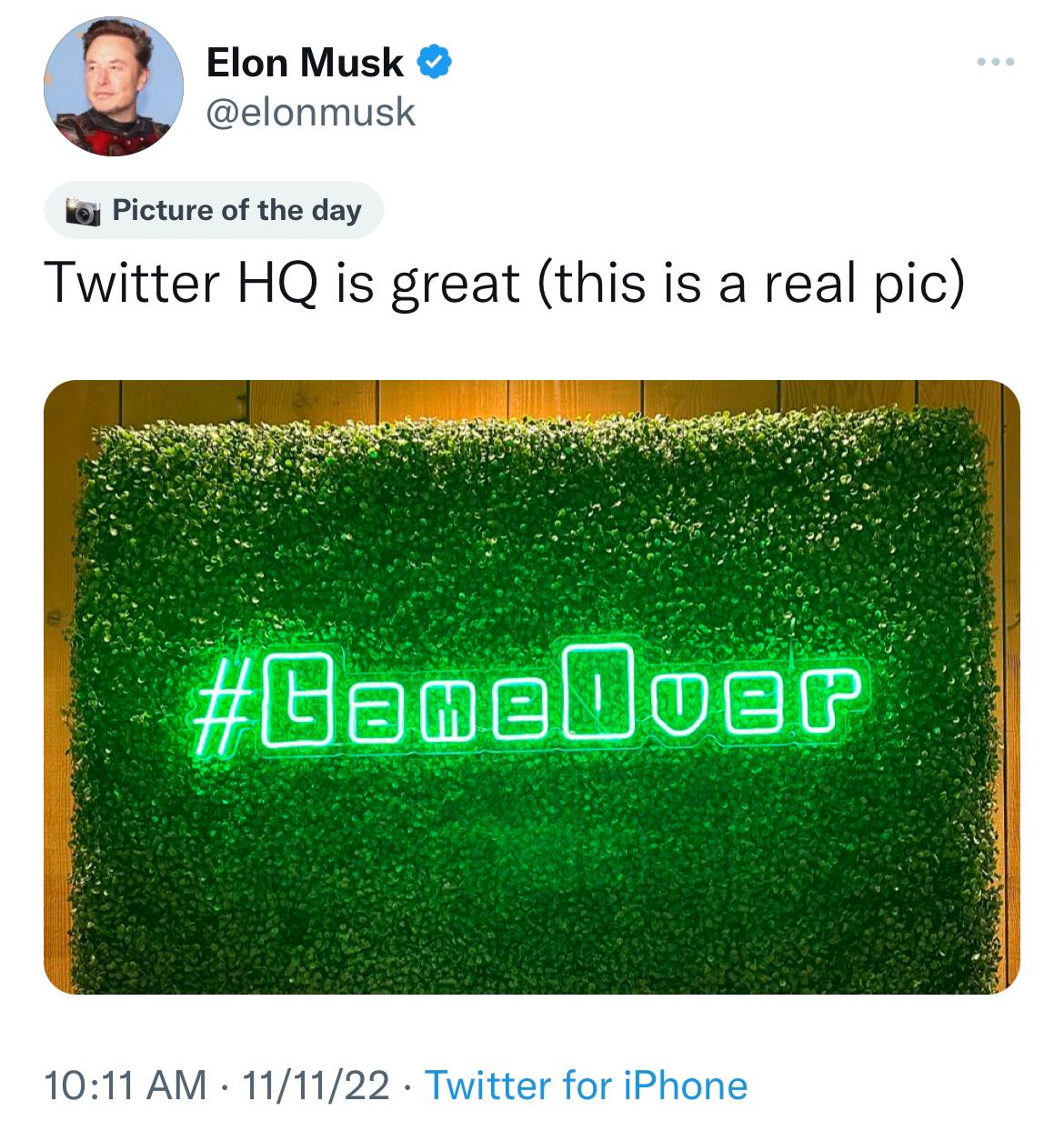Open Elon Musk's profile avatar
1064x1131 pixels.
coord(113,86)
